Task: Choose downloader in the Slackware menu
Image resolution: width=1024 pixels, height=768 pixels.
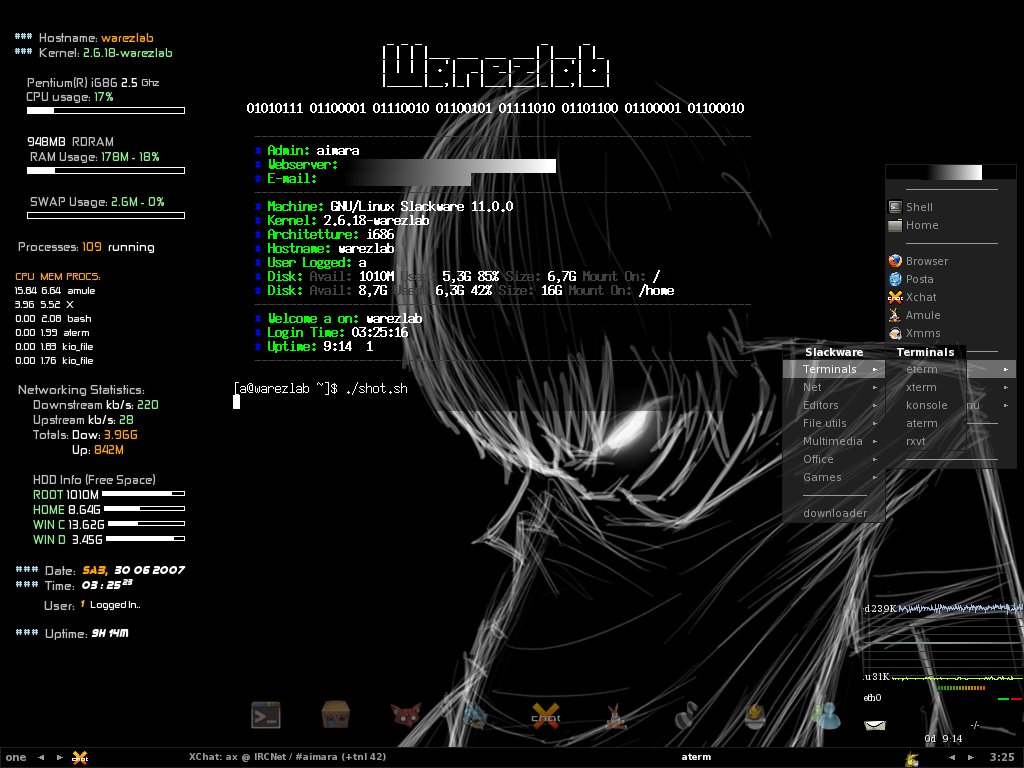Action: pos(834,513)
